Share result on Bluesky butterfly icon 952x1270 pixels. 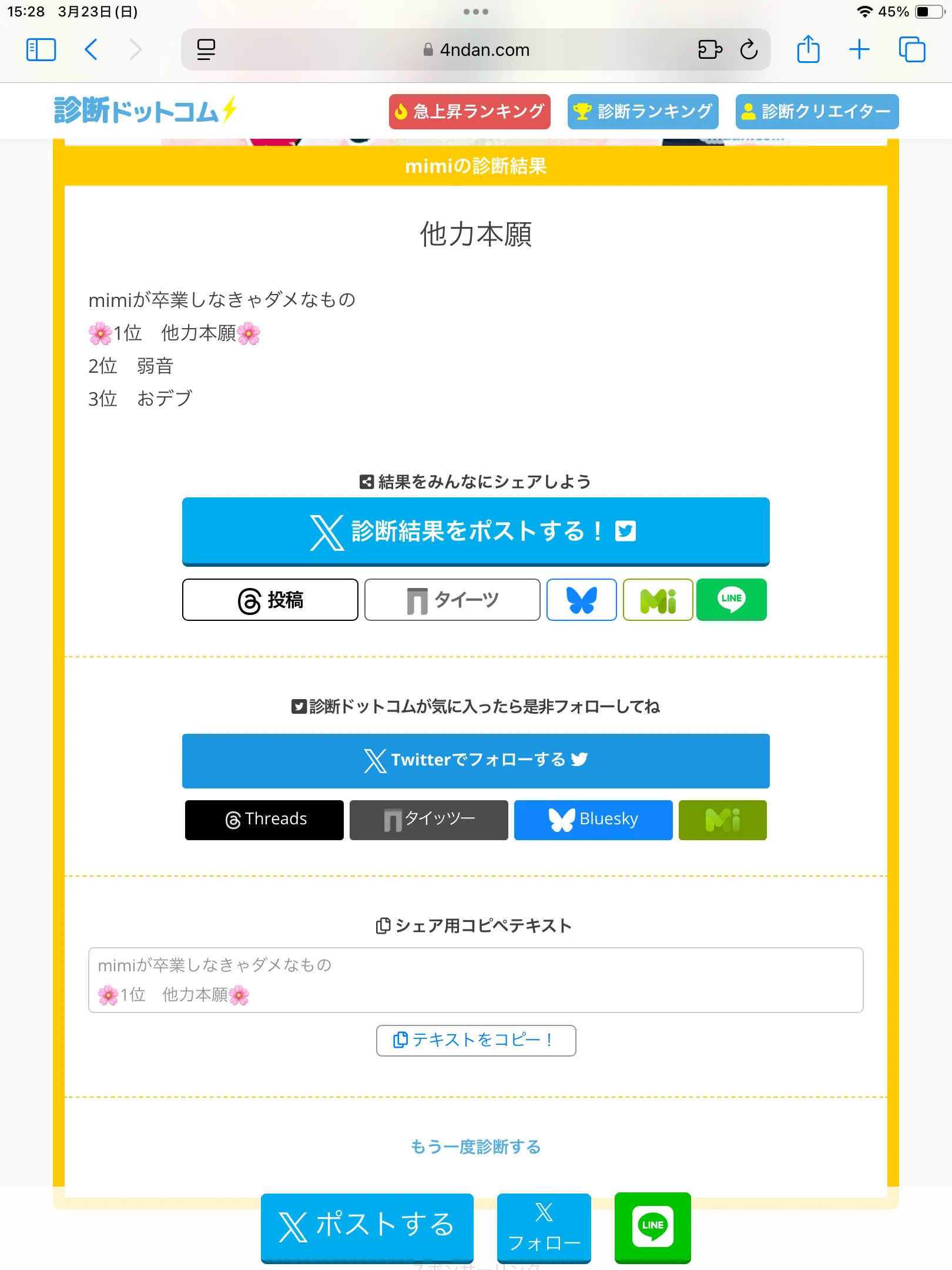582,600
